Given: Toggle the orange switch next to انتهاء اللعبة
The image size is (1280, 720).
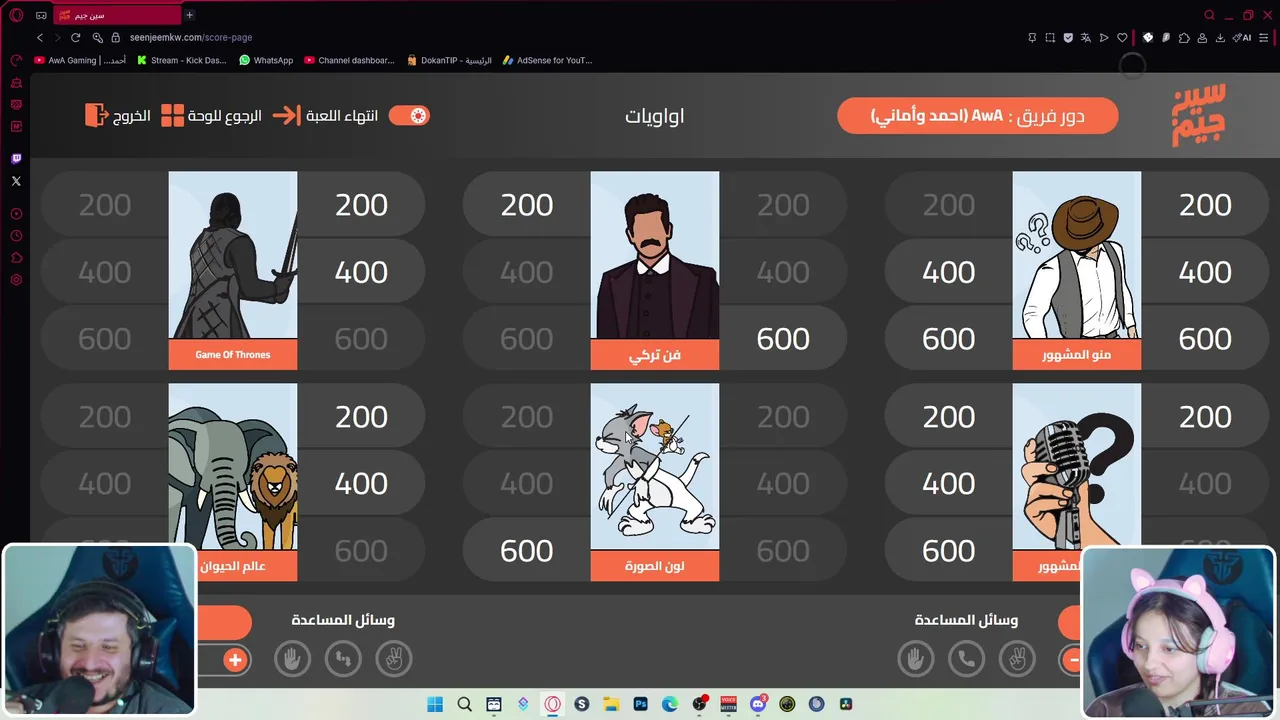Looking at the screenshot, I should click(409, 115).
